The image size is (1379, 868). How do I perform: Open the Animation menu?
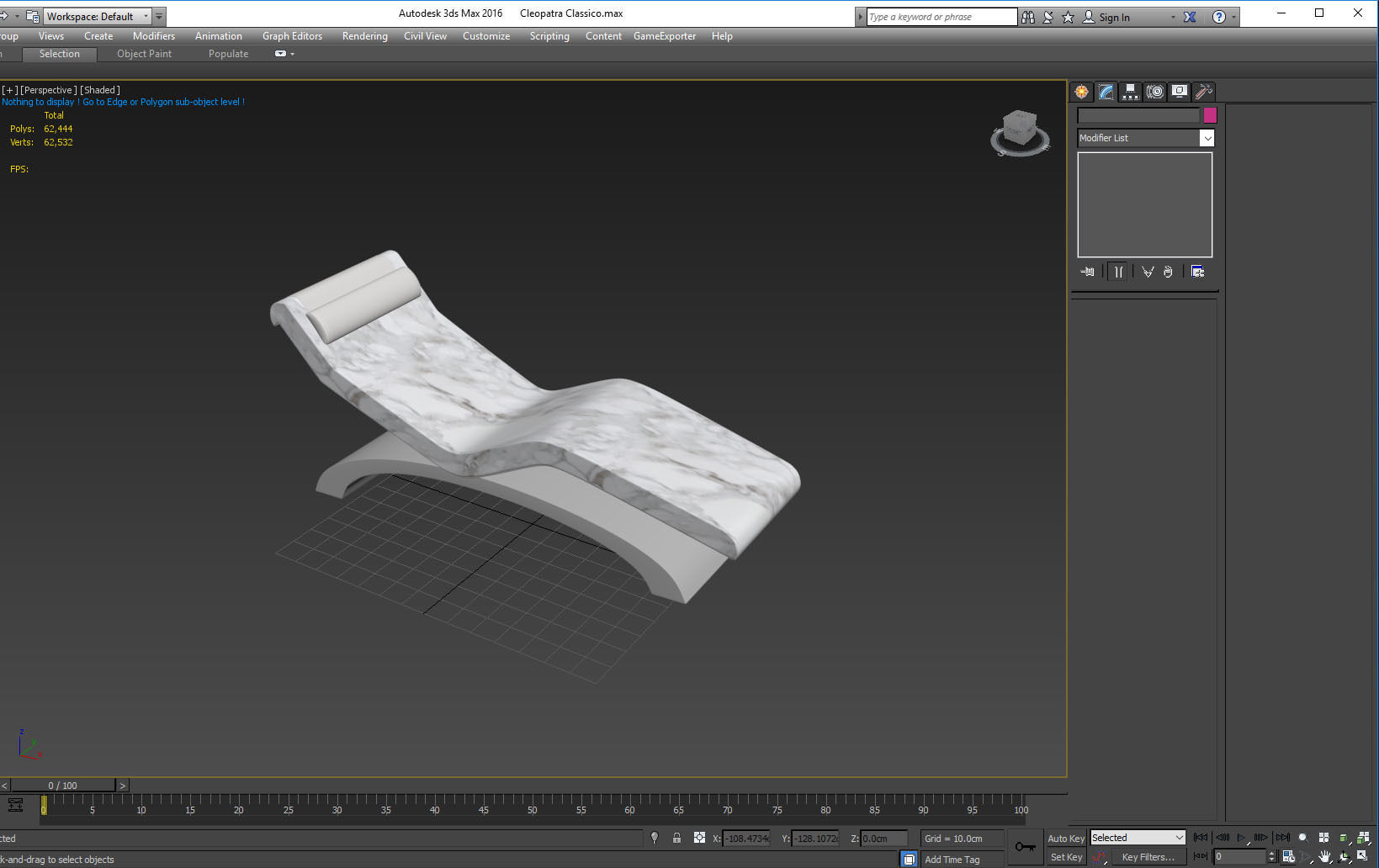point(219,36)
